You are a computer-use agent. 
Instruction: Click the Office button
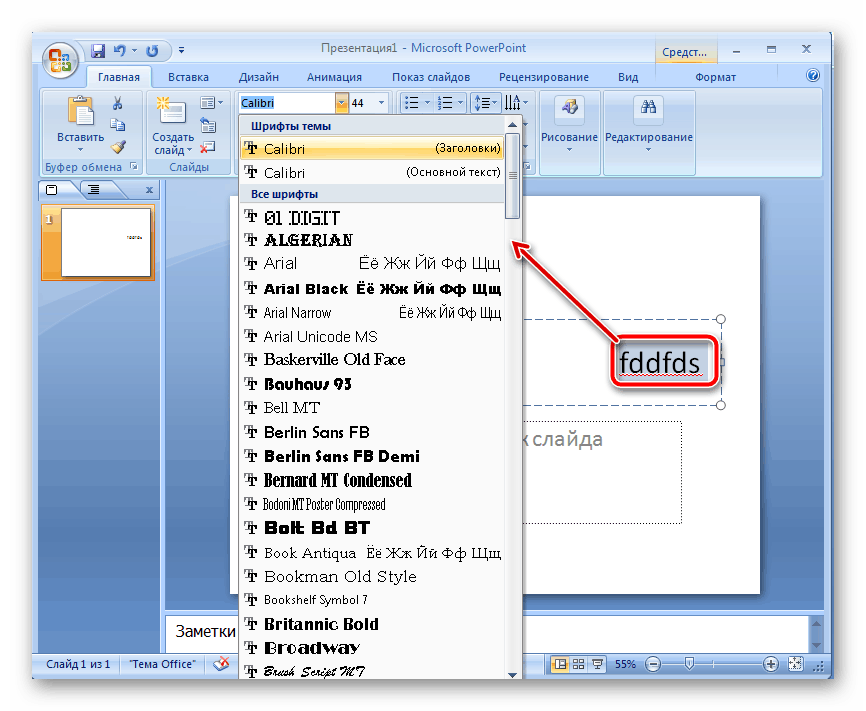[61, 57]
